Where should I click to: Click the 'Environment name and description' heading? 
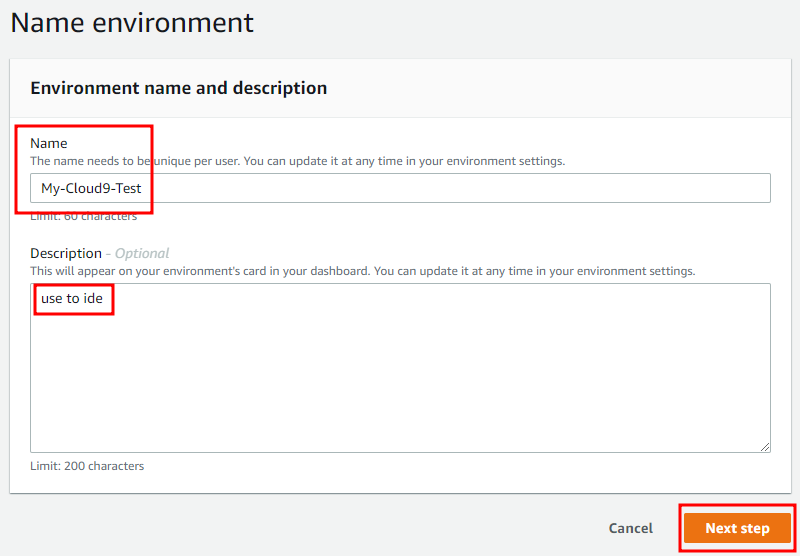tap(179, 88)
